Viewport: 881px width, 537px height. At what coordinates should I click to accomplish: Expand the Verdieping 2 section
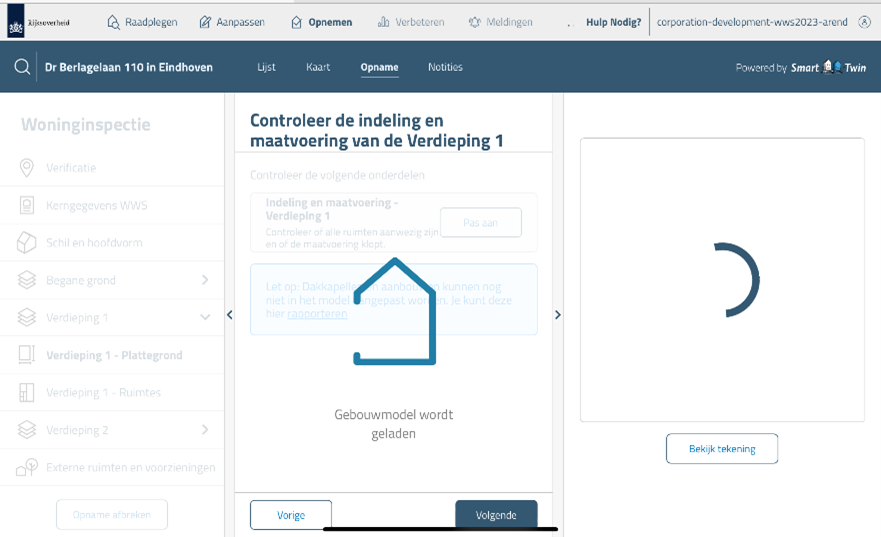pyautogui.click(x=205, y=430)
